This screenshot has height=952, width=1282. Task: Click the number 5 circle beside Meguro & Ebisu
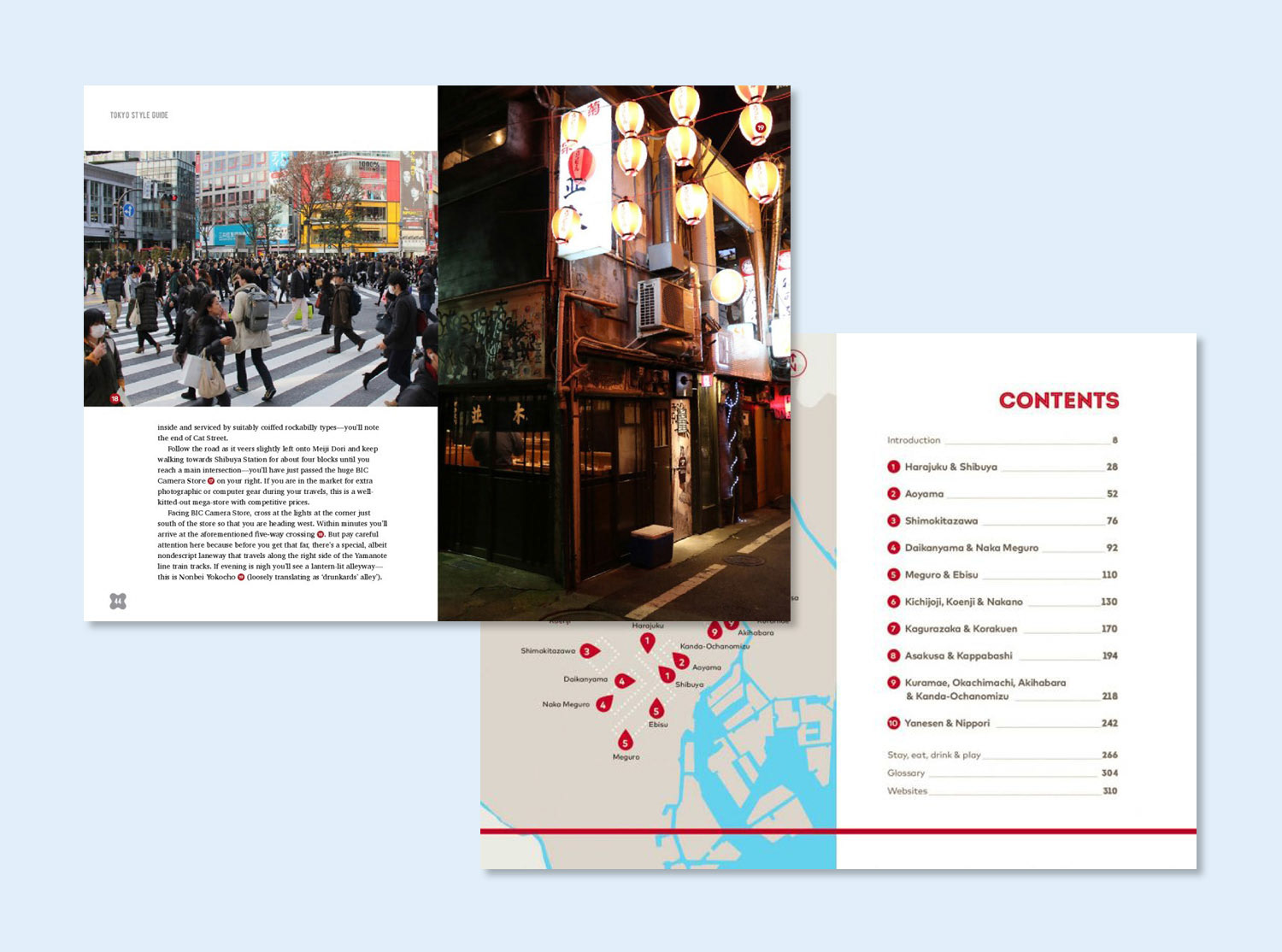[893, 574]
